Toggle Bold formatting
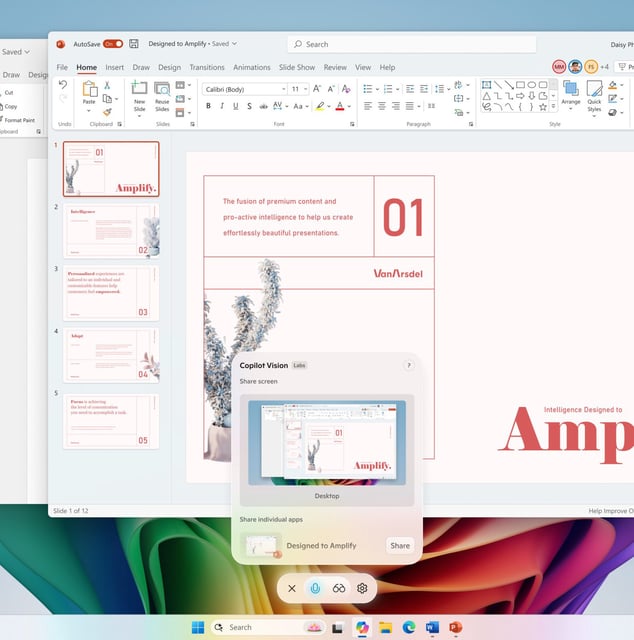 point(208,106)
